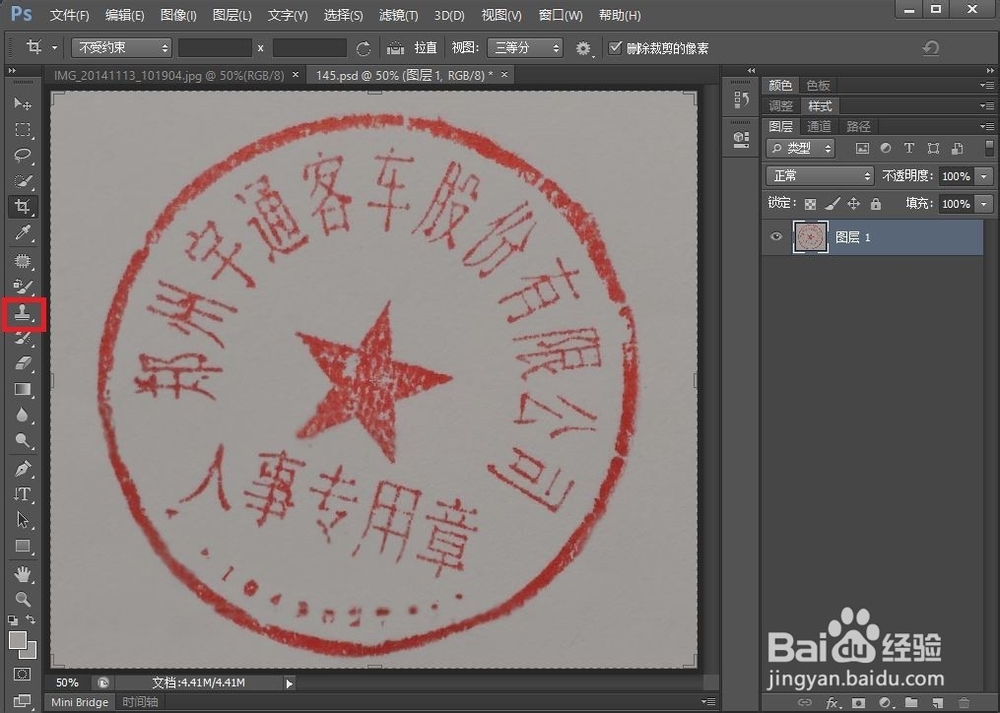Viewport: 1000px width, 713px height.
Task: Toggle delete cropped pixels checkbox
Action: 615,48
